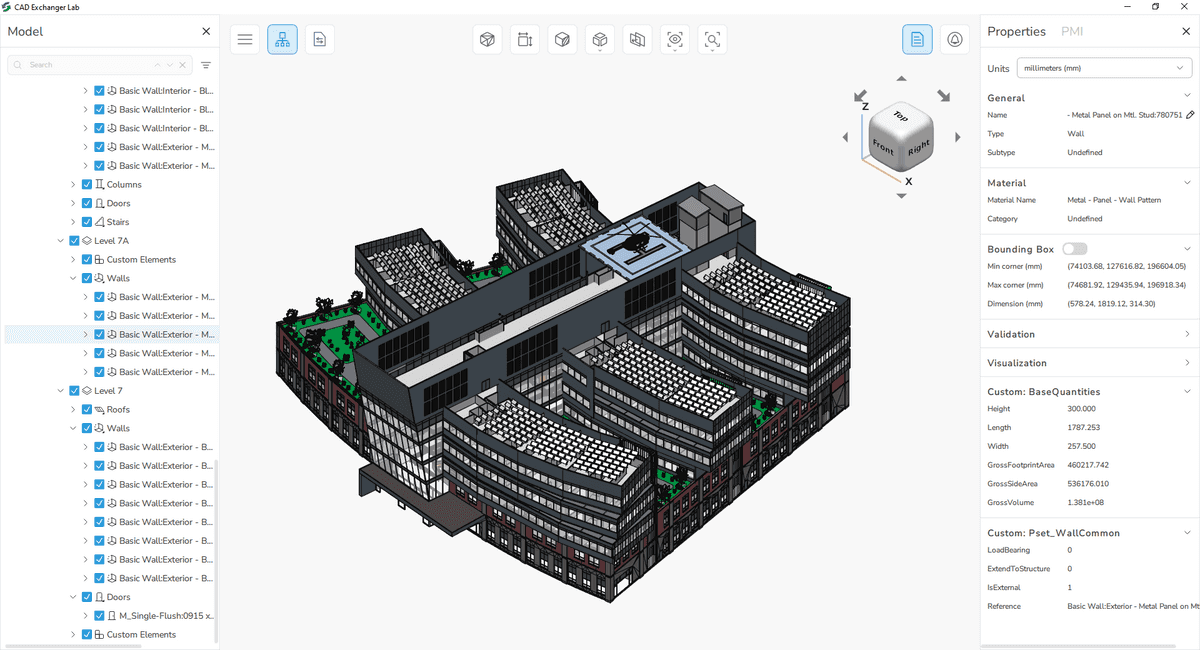Screen dimensions: 1200x650
Task: Switch to the PMI tab
Action: click(x=1072, y=31)
